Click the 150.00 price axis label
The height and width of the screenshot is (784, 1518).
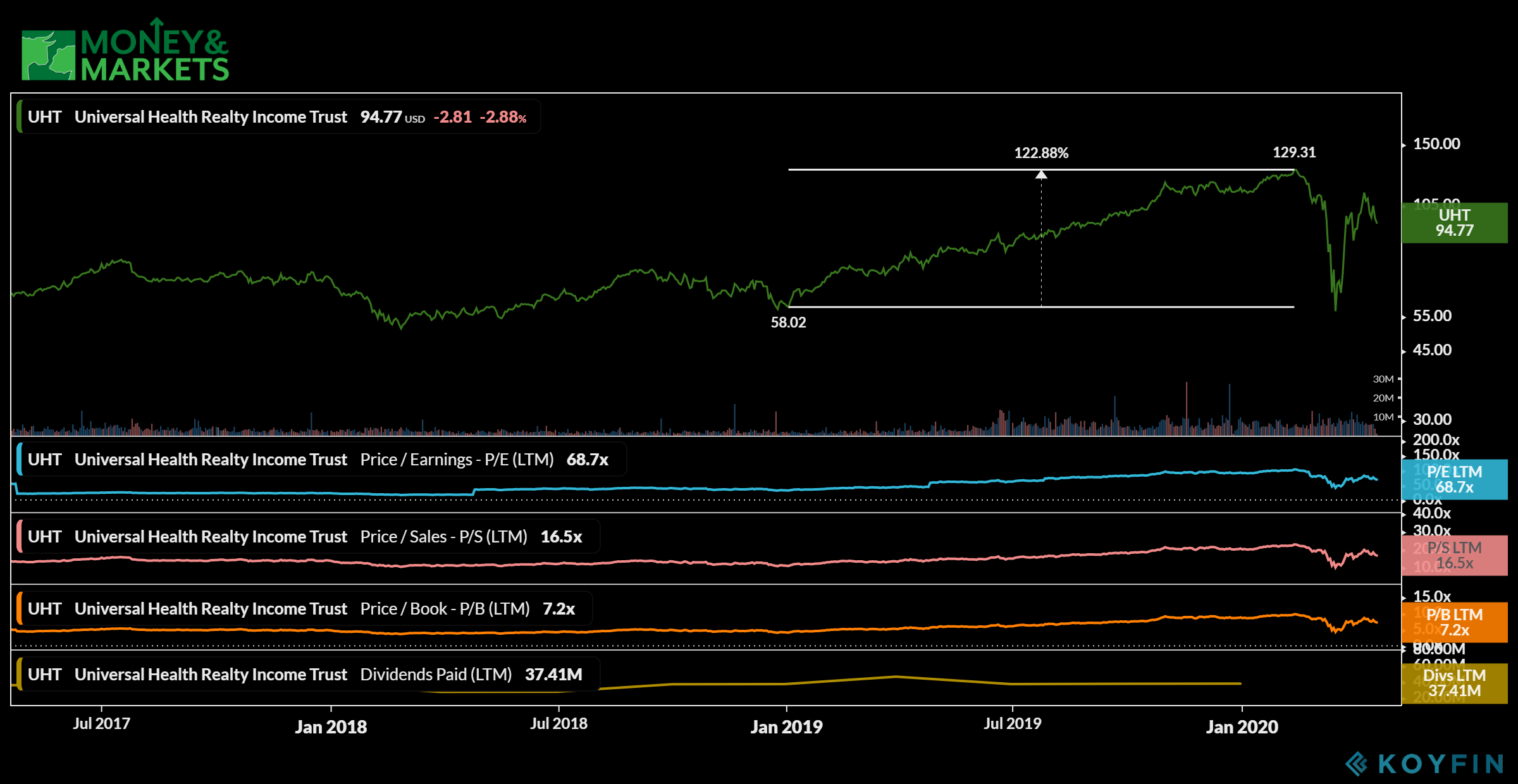[1436, 144]
